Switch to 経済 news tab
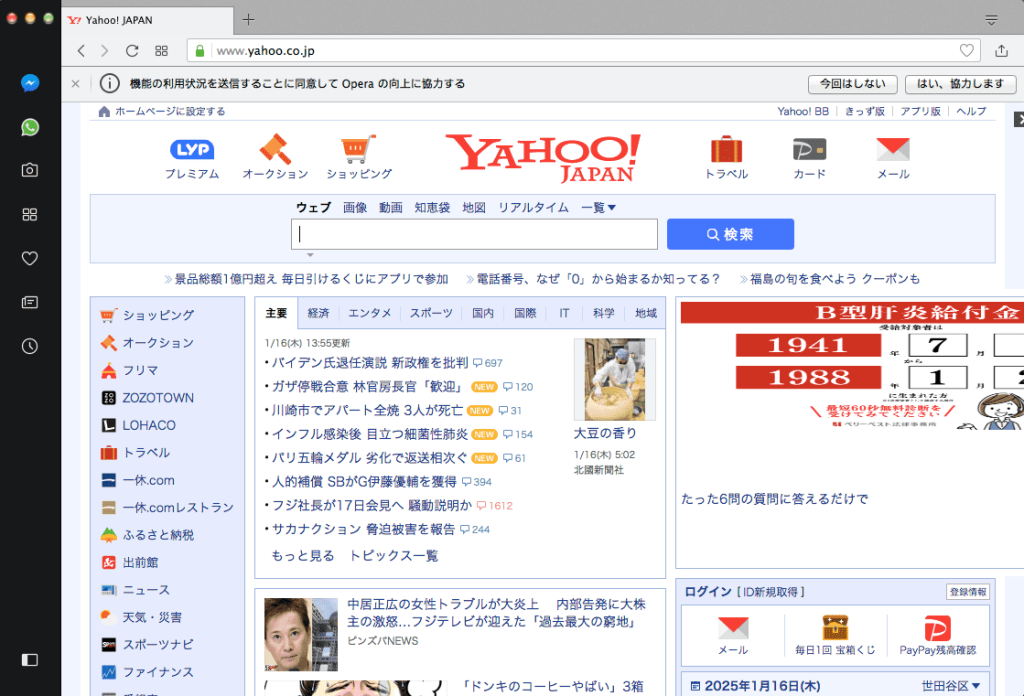 tap(318, 313)
